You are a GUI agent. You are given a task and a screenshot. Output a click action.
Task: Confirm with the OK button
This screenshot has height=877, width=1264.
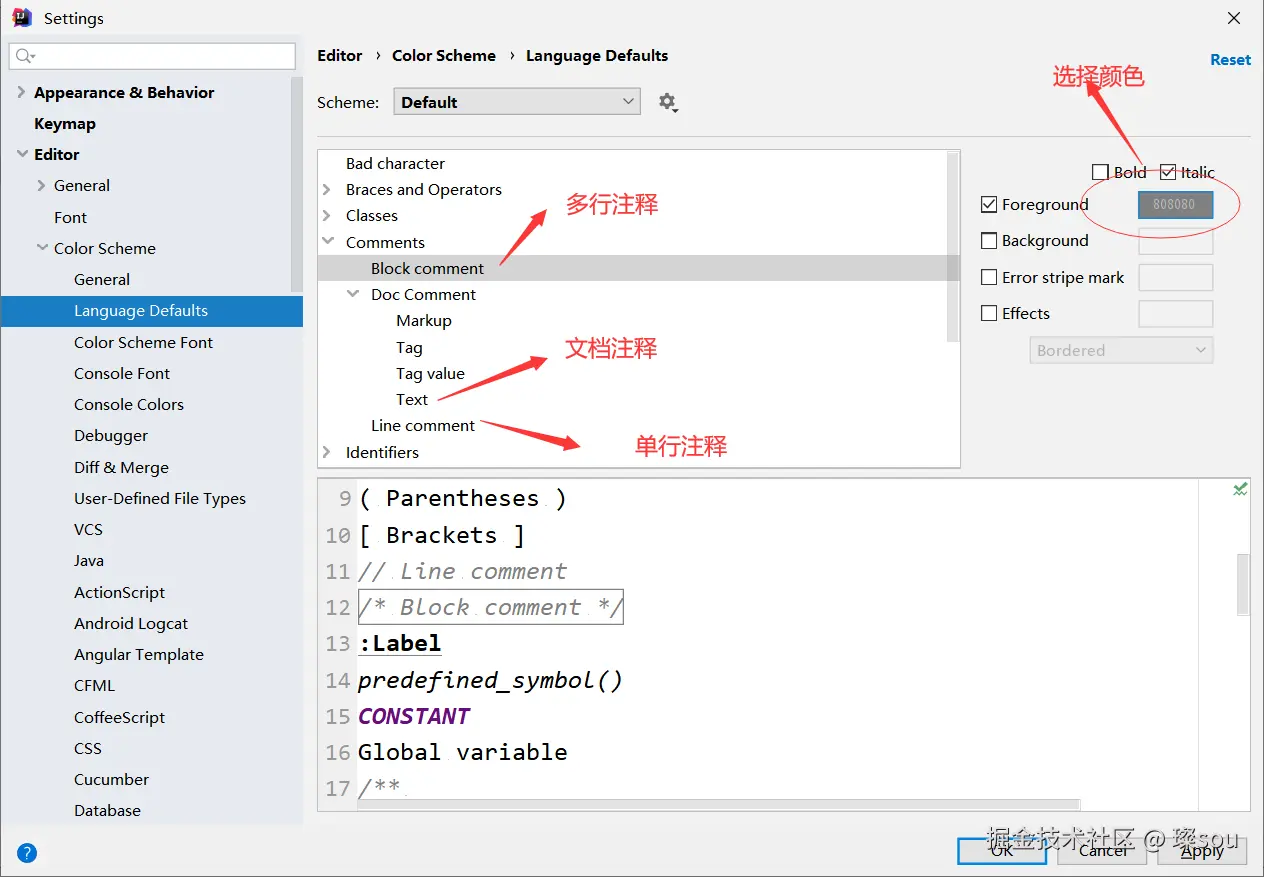1002,851
